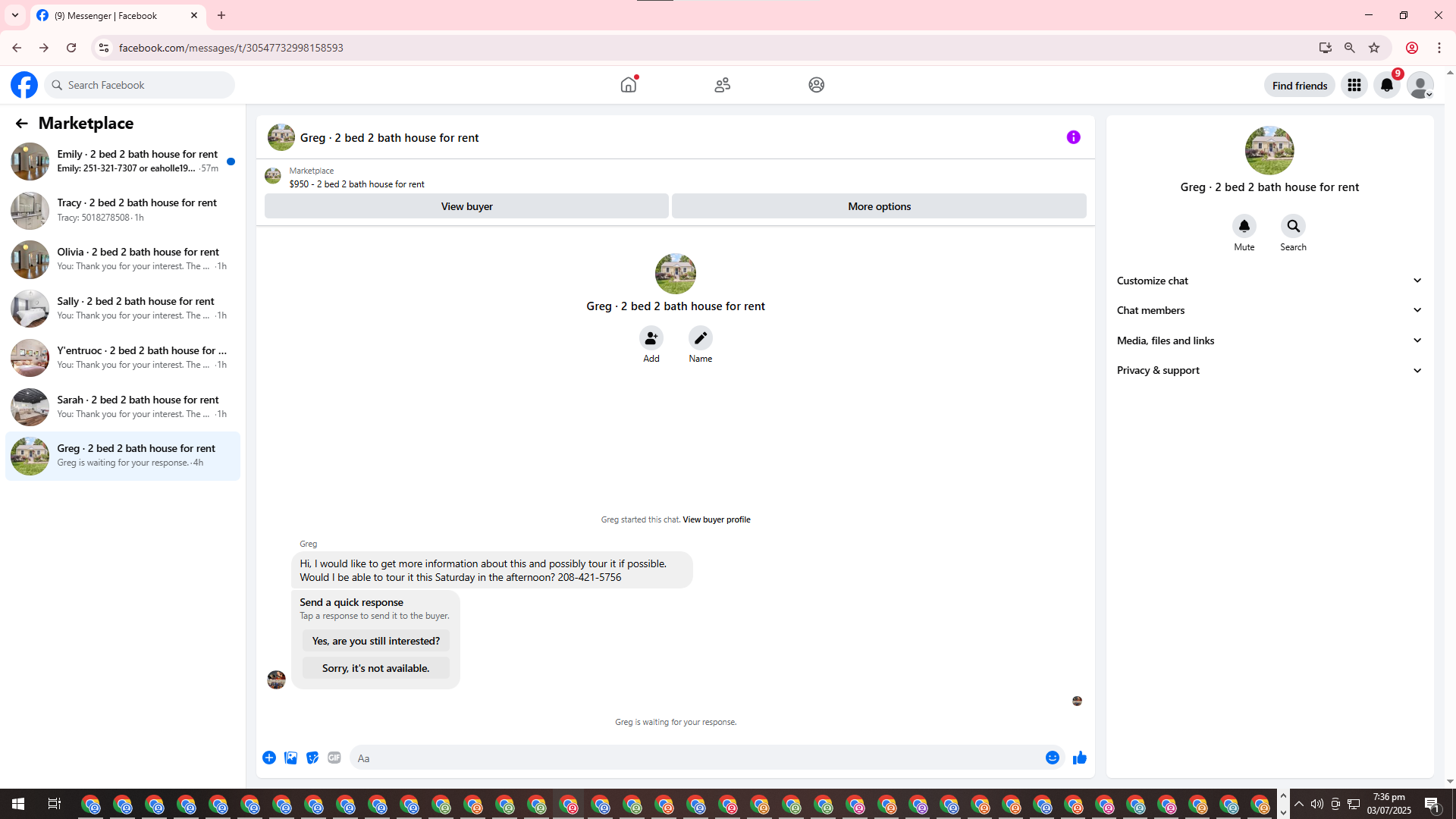
Task: Open Emily's conversation in the Marketplace list
Action: [123, 161]
